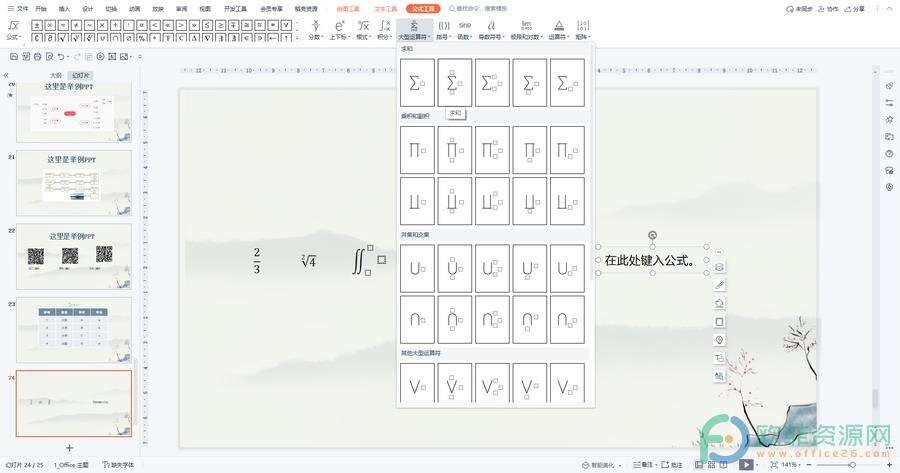Open the 上下标 script dropdown
Image resolution: width=900 pixels, height=473 pixels.
tap(339, 30)
